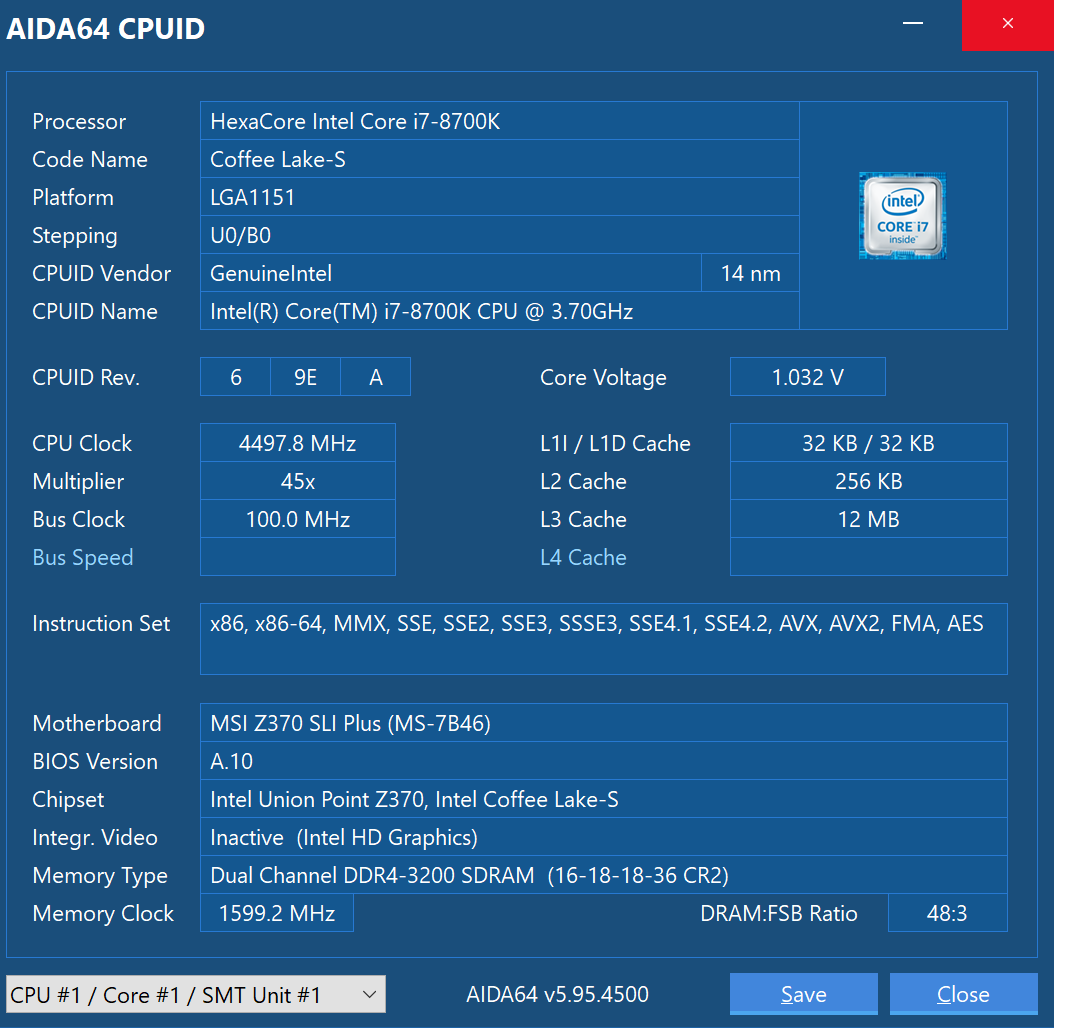Click the motherboard value MSI Z370 SLI Plus
The width and height of the screenshot is (1069, 1028).
point(604,723)
